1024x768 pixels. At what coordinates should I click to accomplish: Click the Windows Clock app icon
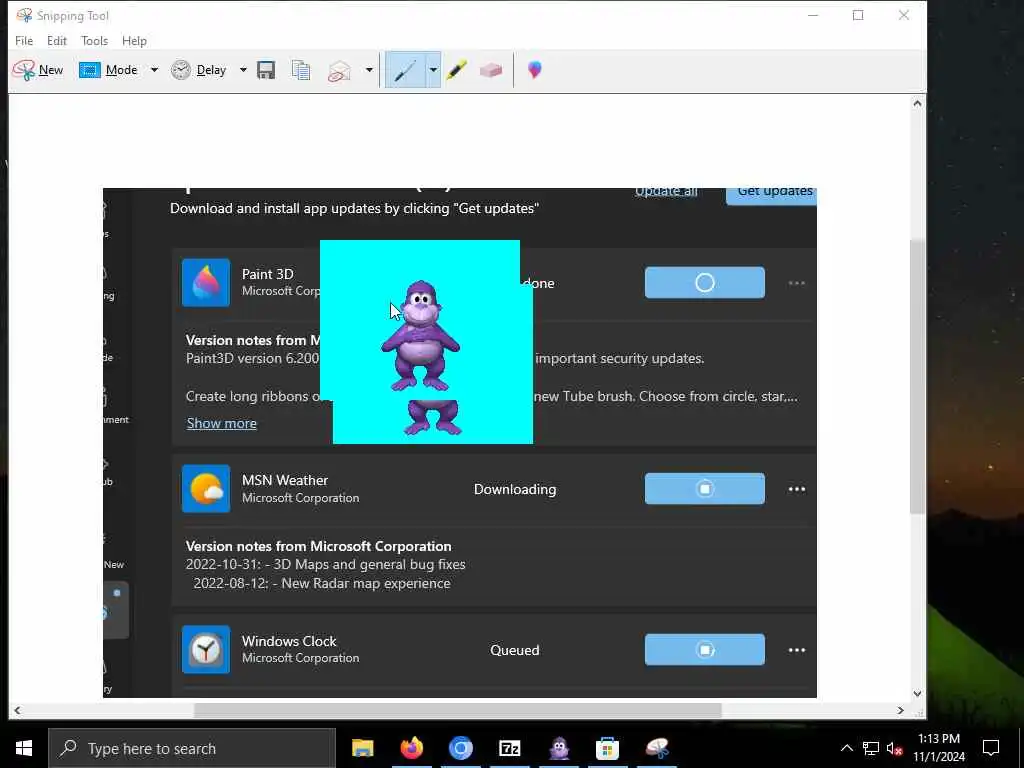point(206,650)
